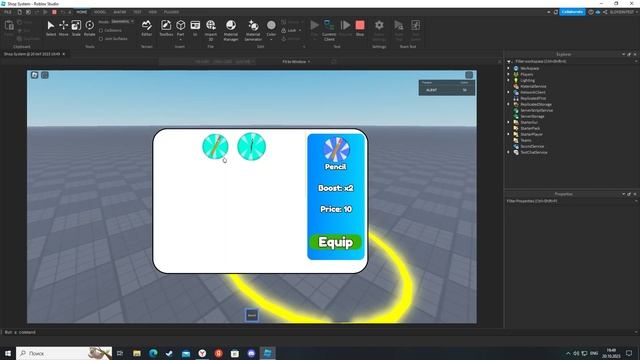Expand the TextChatService node

(x=509, y=152)
